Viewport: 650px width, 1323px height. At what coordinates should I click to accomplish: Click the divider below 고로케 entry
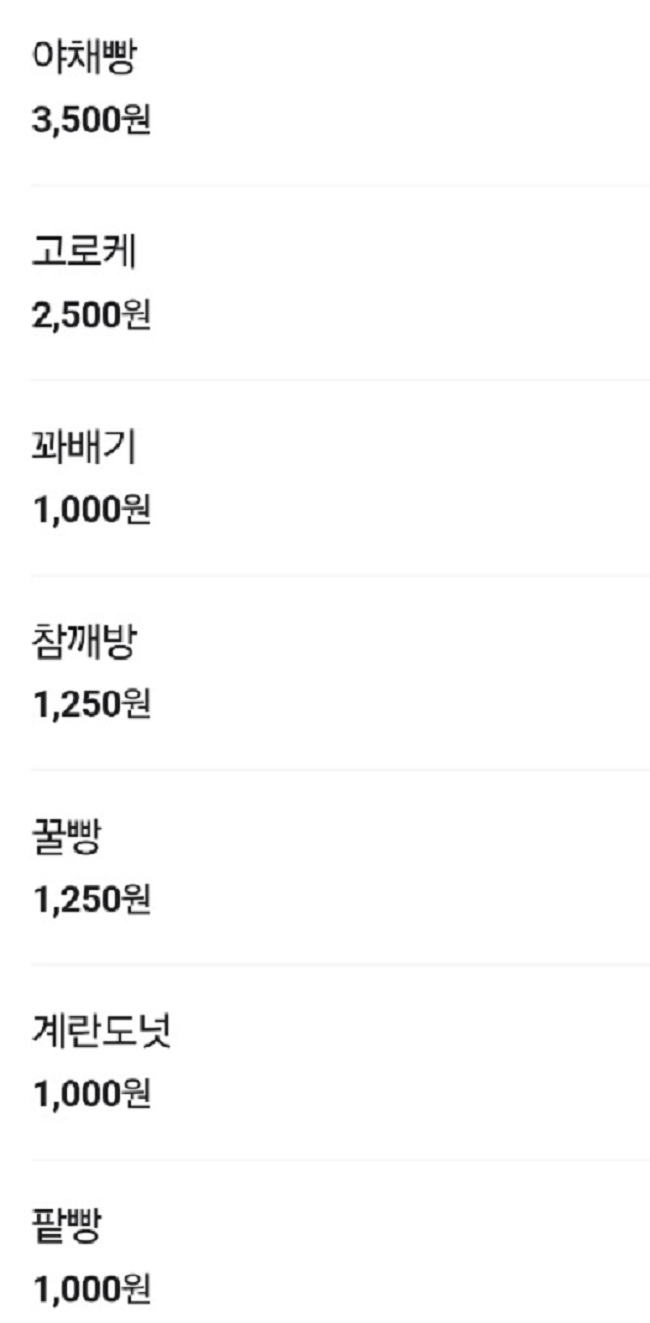click(x=325, y=380)
